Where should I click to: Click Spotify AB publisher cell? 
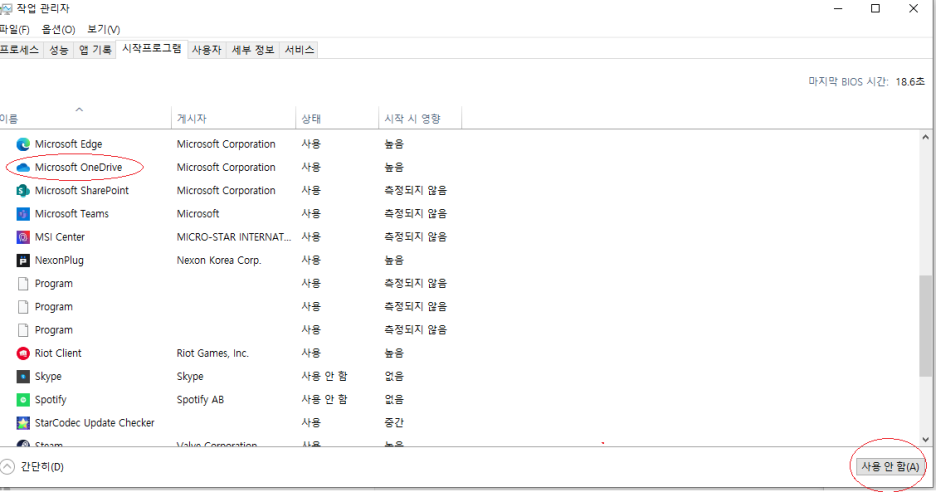[200, 400]
